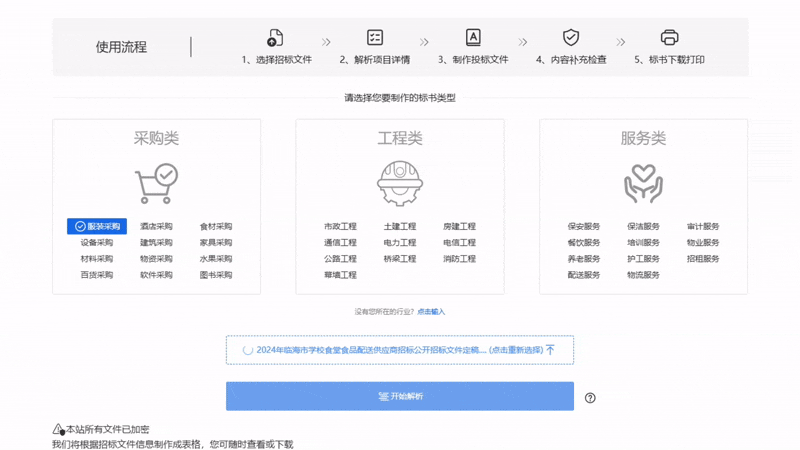Select 市政工程 under 工程类
The image size is (800, 450).
(340, 227)
